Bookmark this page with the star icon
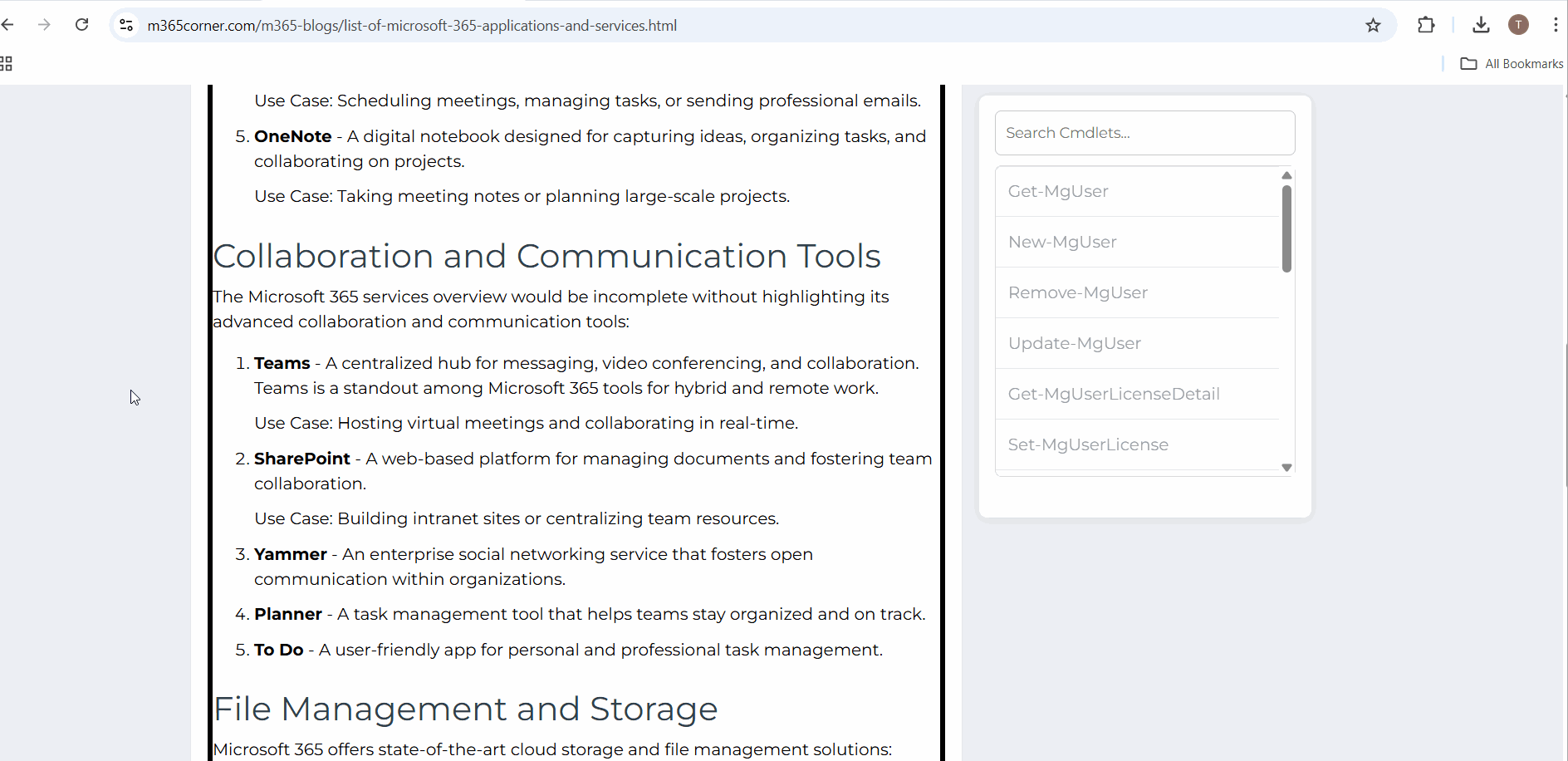This screenshot has width=1568, height=761. click(1373, 25)
